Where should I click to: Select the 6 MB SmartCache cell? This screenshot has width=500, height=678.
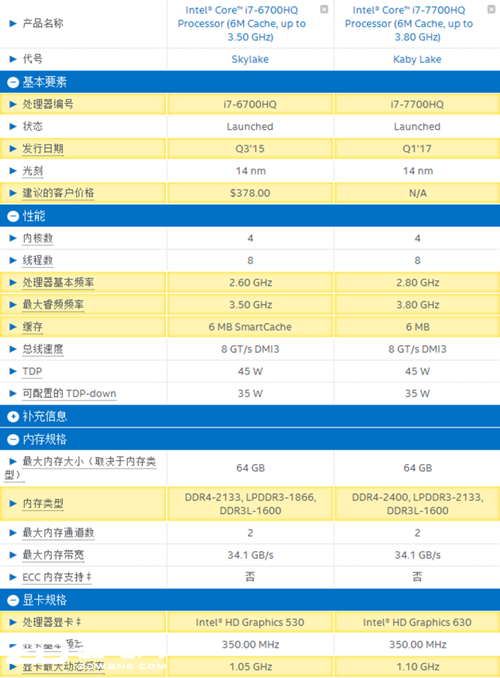tap(250, 327)
